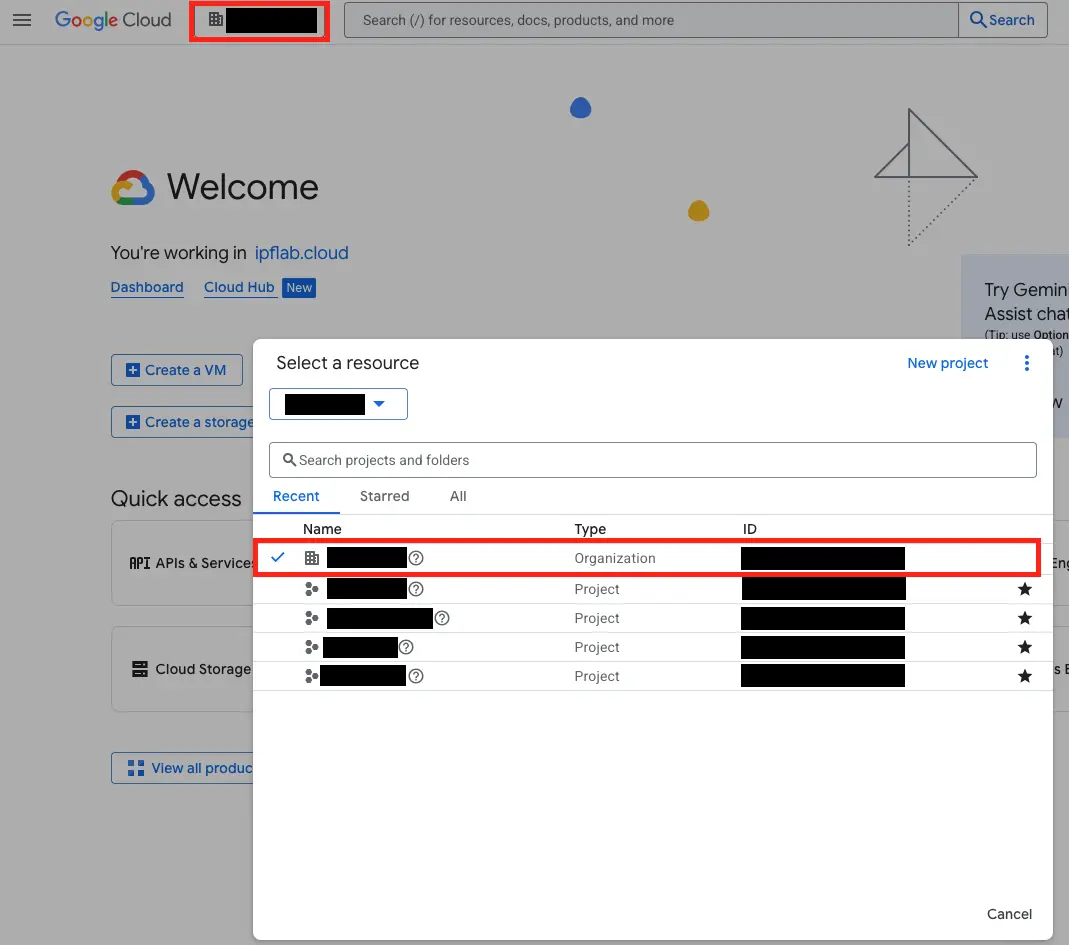This screenshot has width=1069, height=945.
Task: Unstar the first Project in the list
Action: pyautogui.click(x=1024, y=589)
